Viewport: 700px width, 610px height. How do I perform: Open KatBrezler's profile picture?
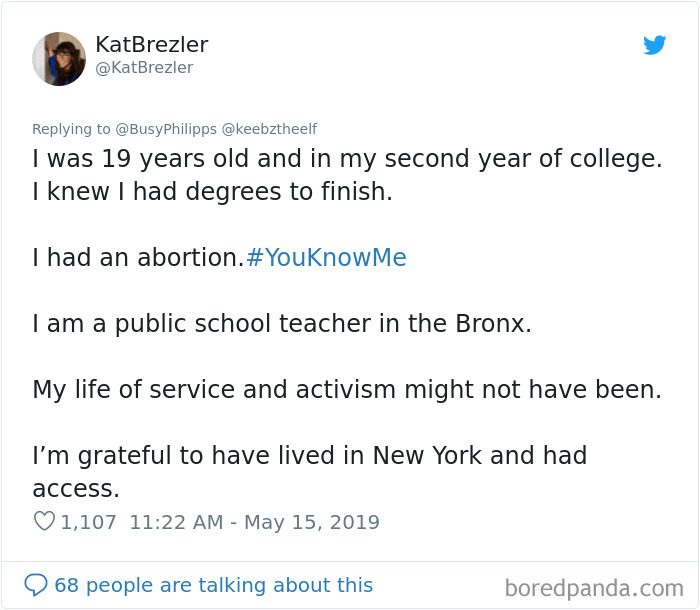pyautogui.click(x=59, y=58)
